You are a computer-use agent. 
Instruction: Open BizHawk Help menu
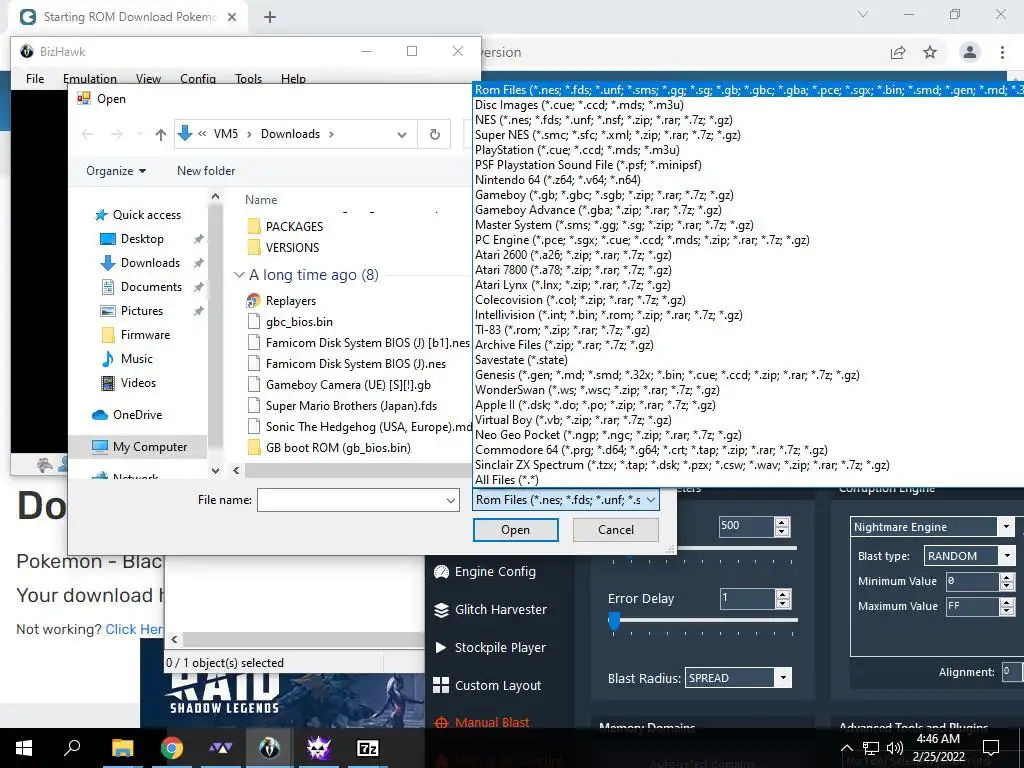(x=293, y=78)
